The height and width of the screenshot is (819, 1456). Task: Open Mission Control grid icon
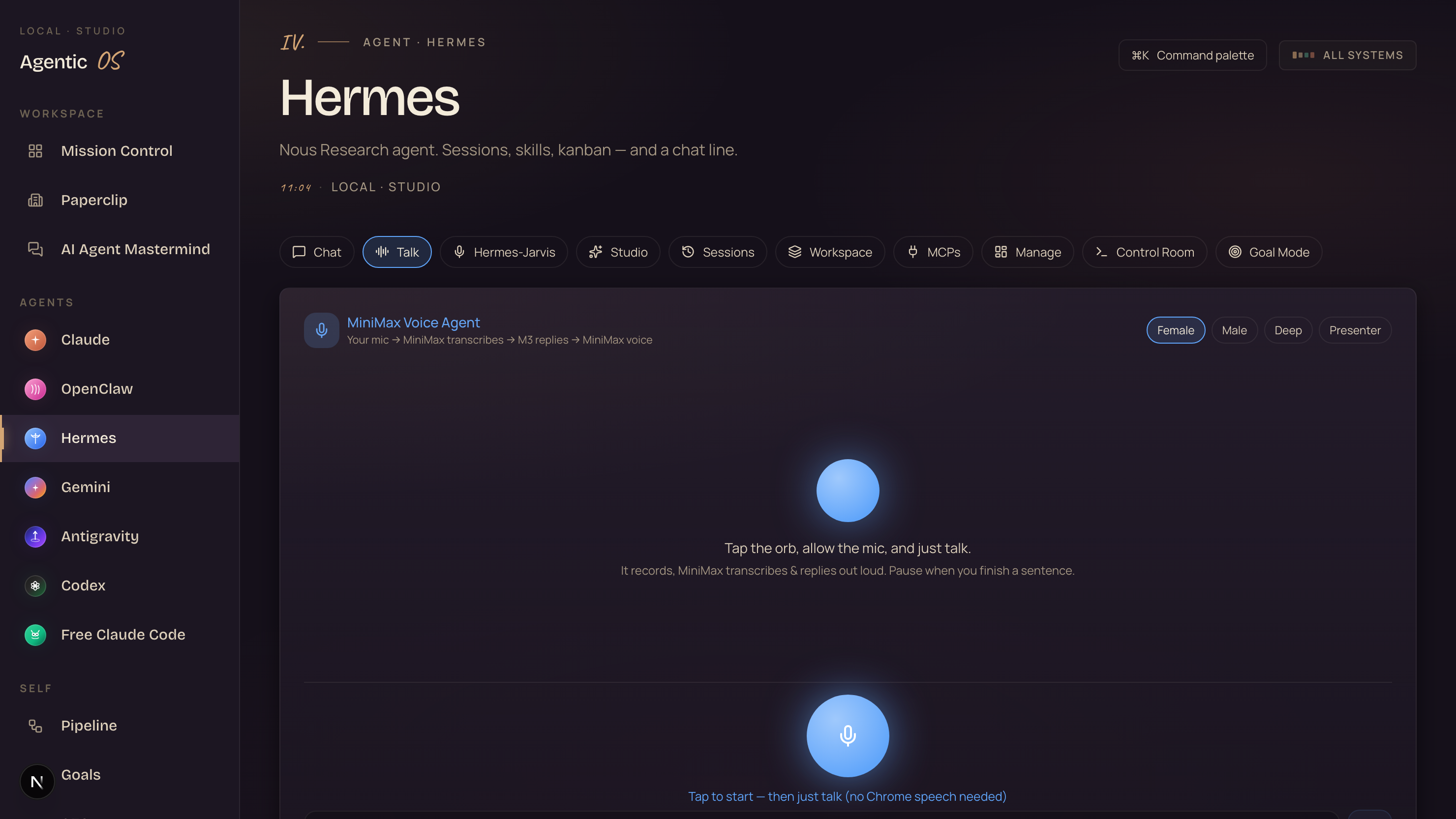point(35,151)
